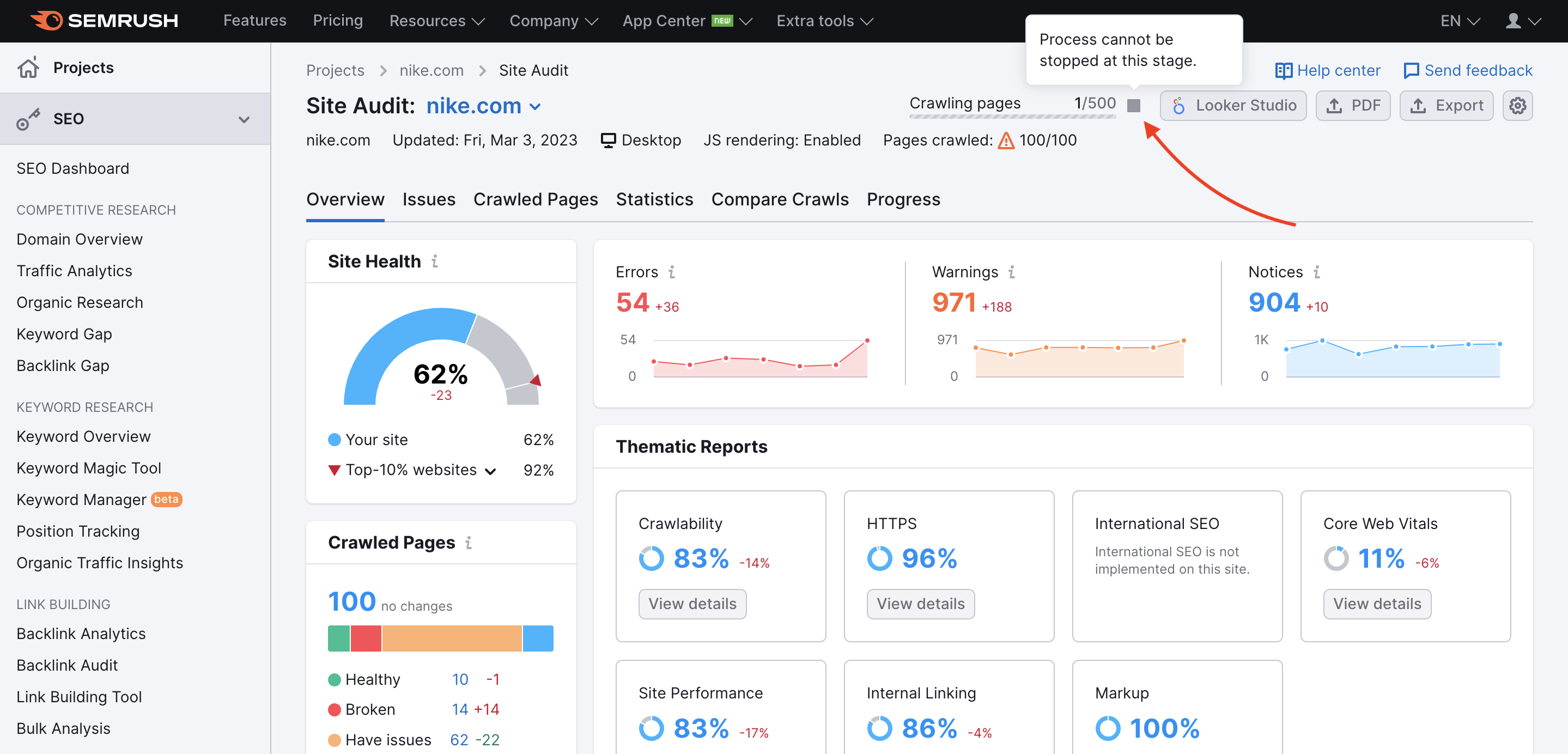The height and width of the screenshot is (754, 1568).
Task: Click Projects in the breadcrumb
Action: [x=335, y=71]
